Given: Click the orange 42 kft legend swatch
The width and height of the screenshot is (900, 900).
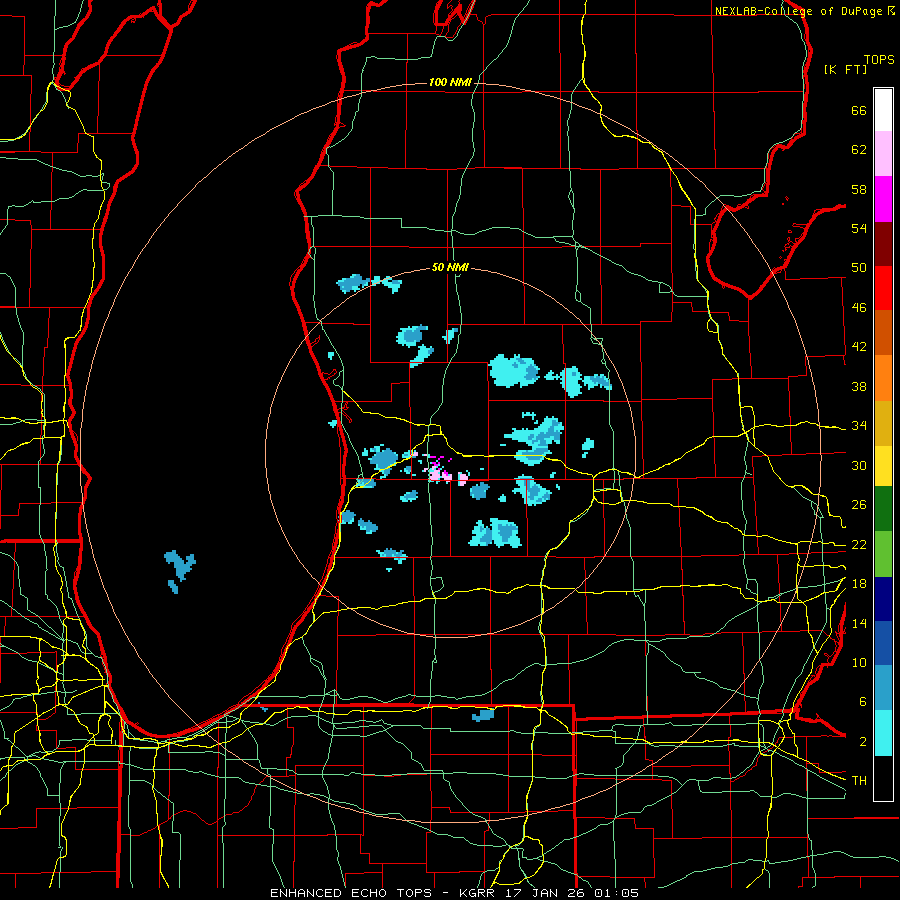Looking at the screenshot, I should [x=883, y=378].
